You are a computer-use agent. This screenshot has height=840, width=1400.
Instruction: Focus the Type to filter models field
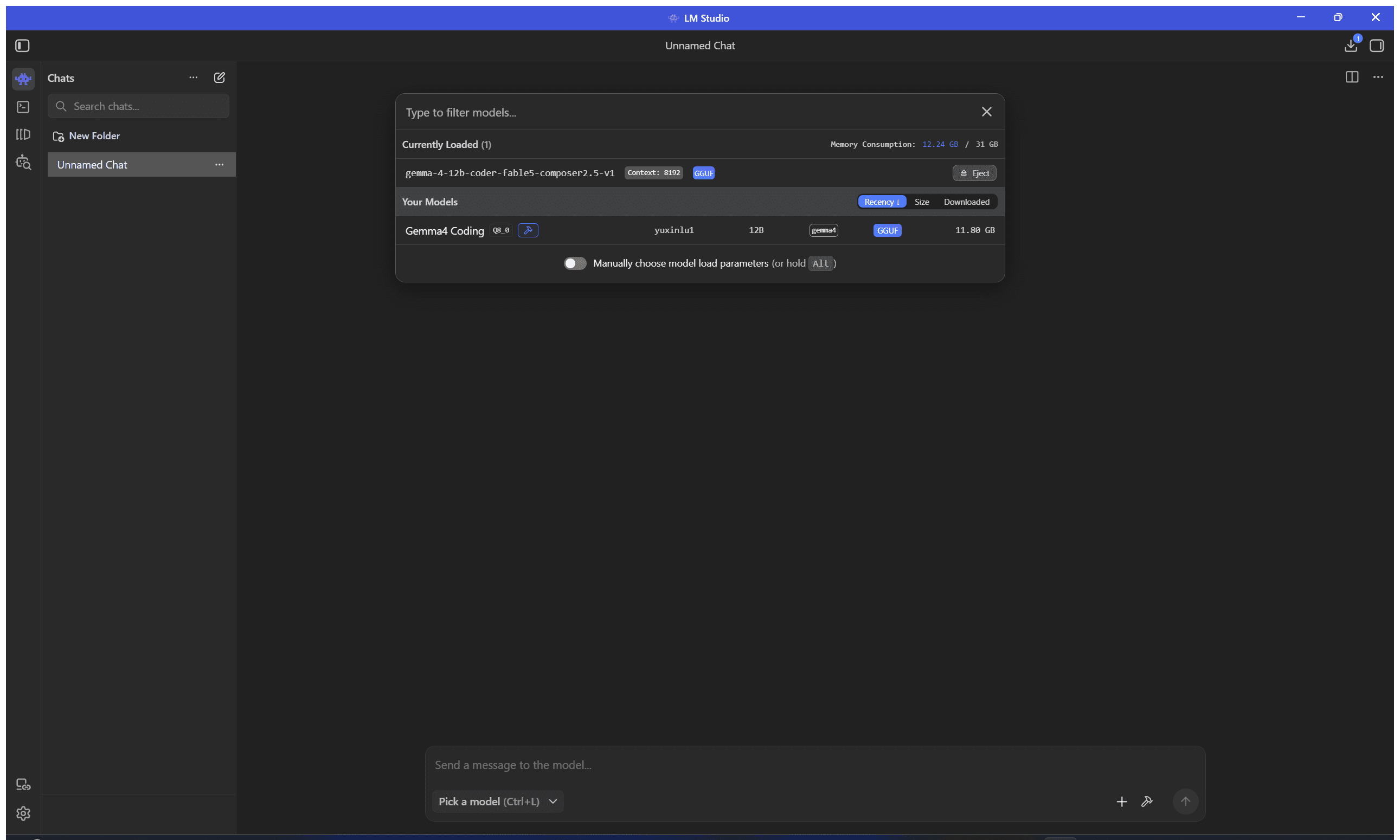(x=688, y=112)
